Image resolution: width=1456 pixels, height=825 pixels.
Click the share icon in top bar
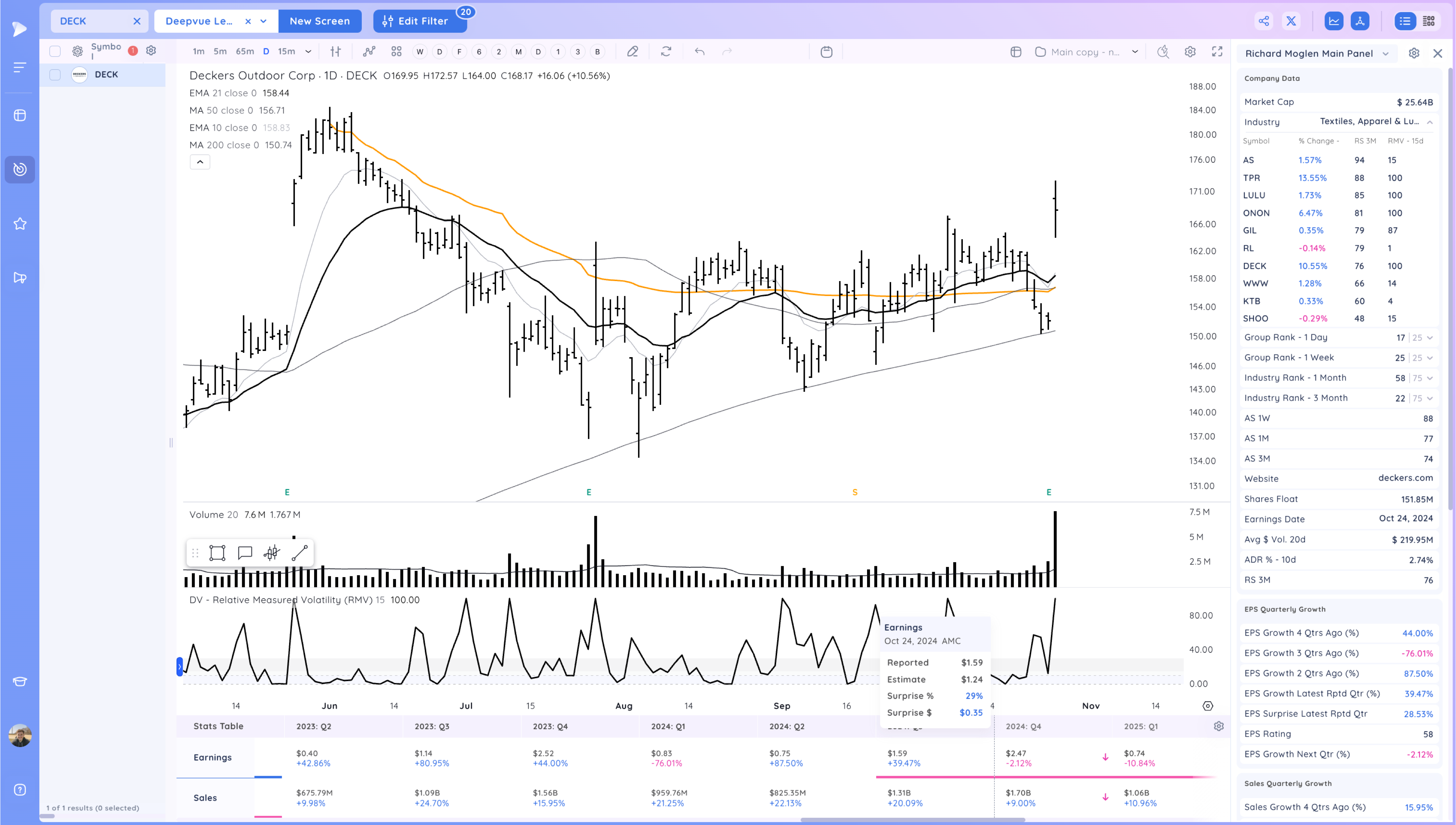click(x=1264, y=21)
